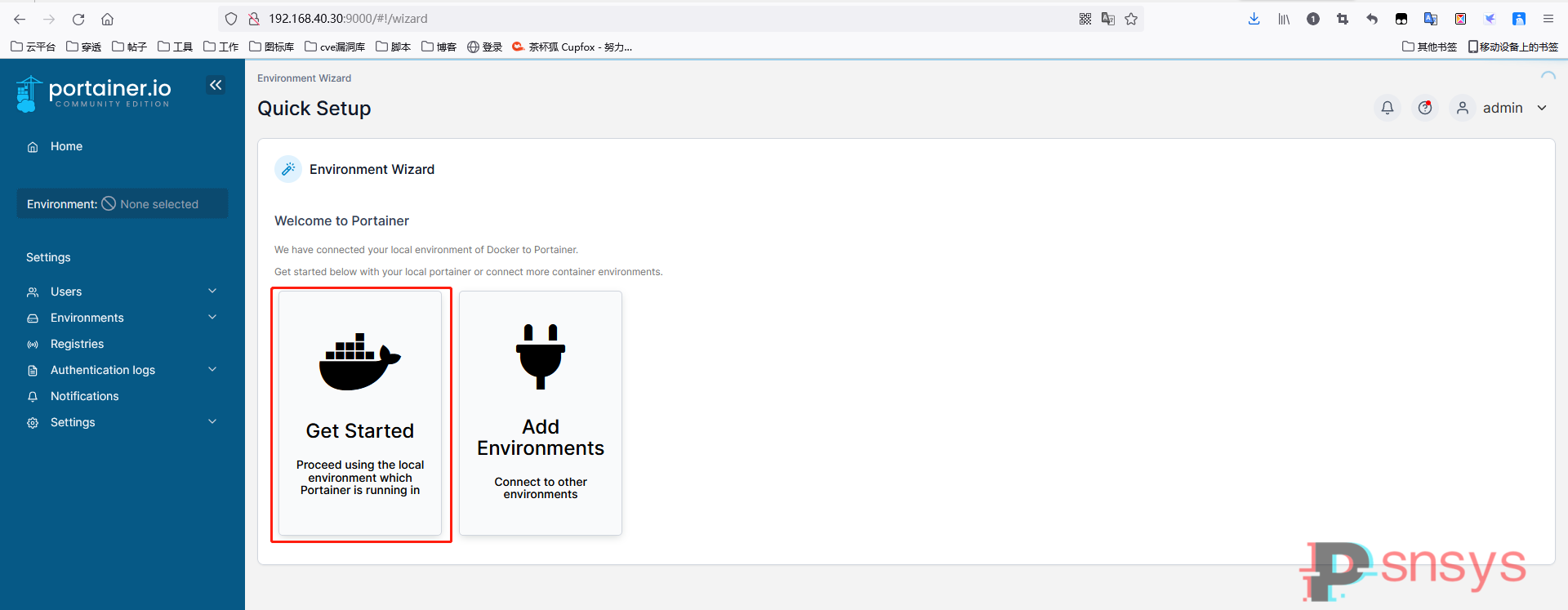Click the crop screenshot extension icon
1568x610 pixels.
(x=1343, y=19)
